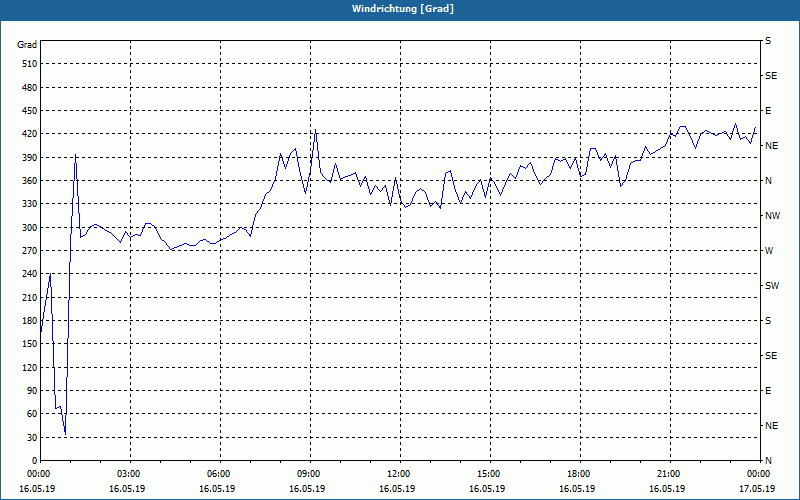Click the 210 degree label
The image size is (800, 500).
point(30,297)
